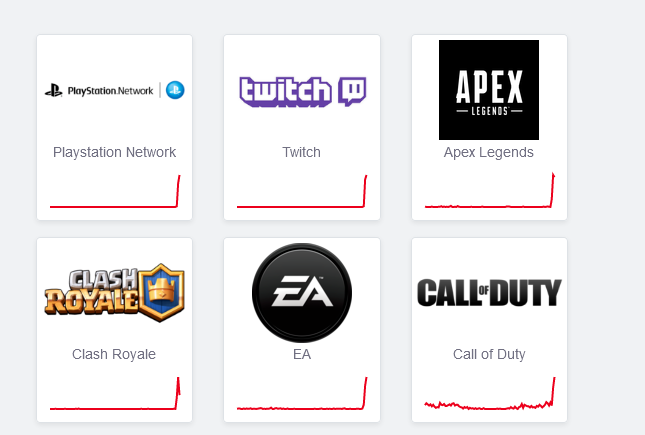The image size is (645, 435).
Task: Click the Apex Legends name label
Action: (x=489, y=152)
